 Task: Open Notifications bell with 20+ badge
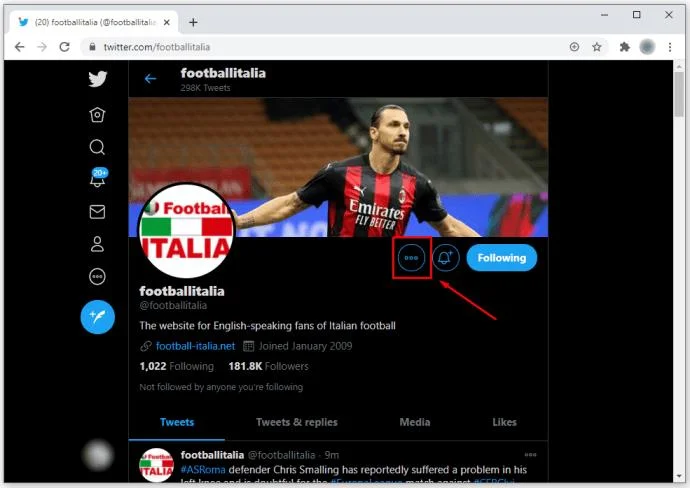(x=98, y=177)
